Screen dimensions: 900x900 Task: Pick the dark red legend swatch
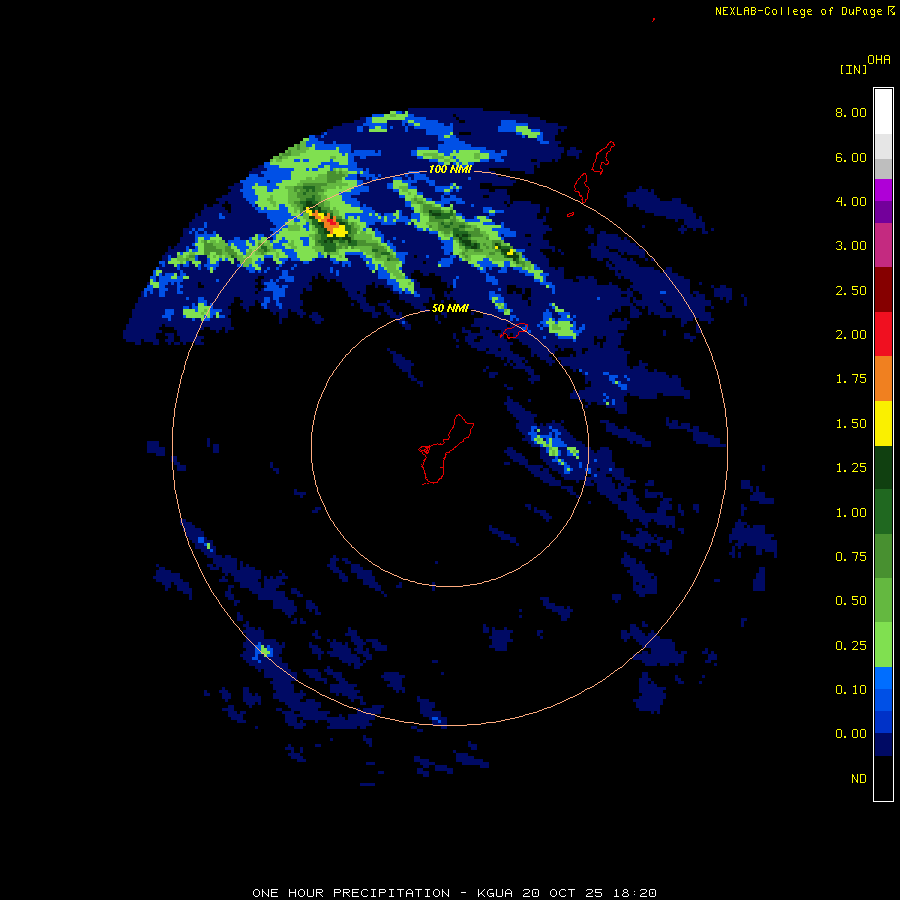(883, 290)
